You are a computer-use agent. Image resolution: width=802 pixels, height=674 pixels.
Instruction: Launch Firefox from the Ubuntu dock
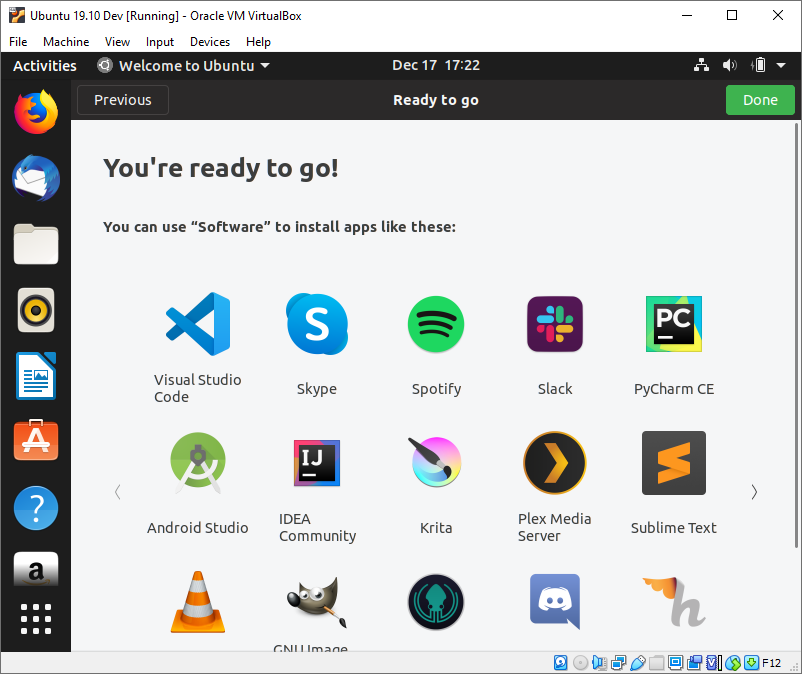coord(36,111)
